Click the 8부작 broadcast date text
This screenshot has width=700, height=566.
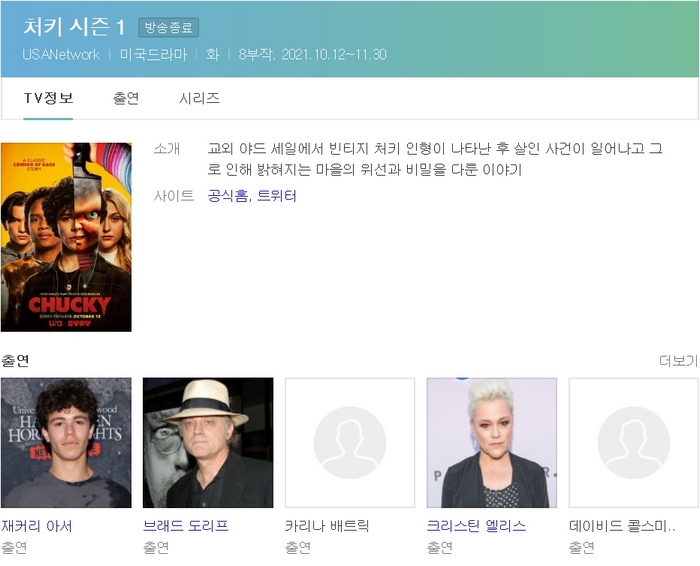tap(312, 54)
